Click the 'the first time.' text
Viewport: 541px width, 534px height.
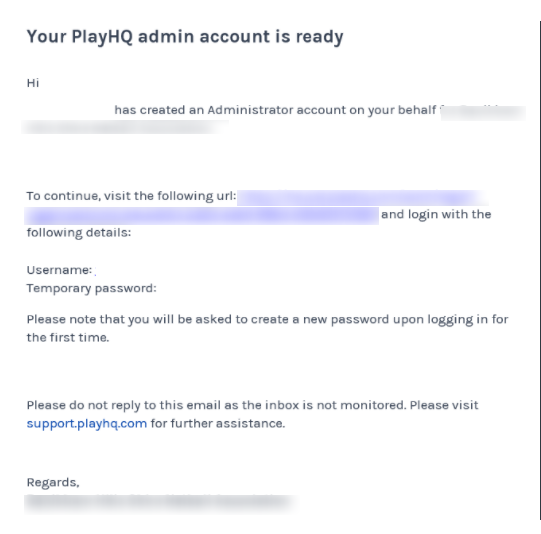[68, 338]
